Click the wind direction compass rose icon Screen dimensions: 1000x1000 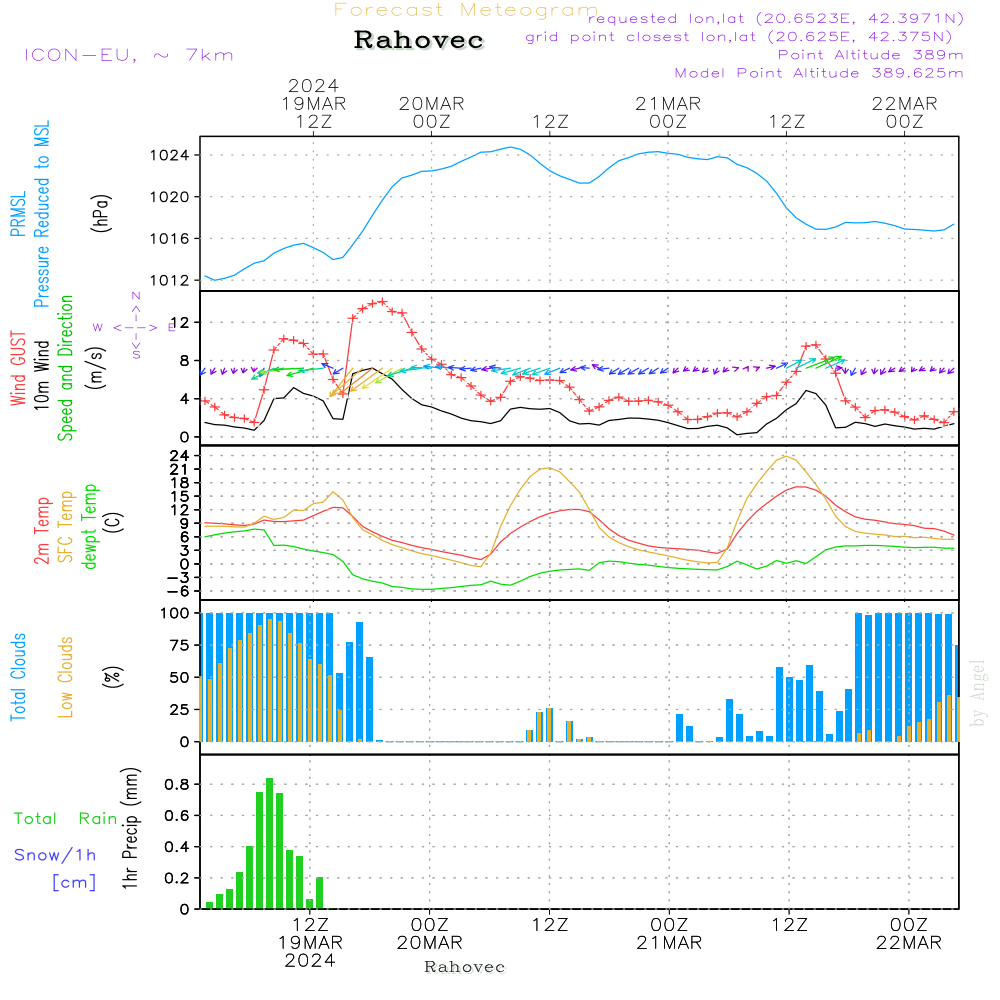click(135, 326)
